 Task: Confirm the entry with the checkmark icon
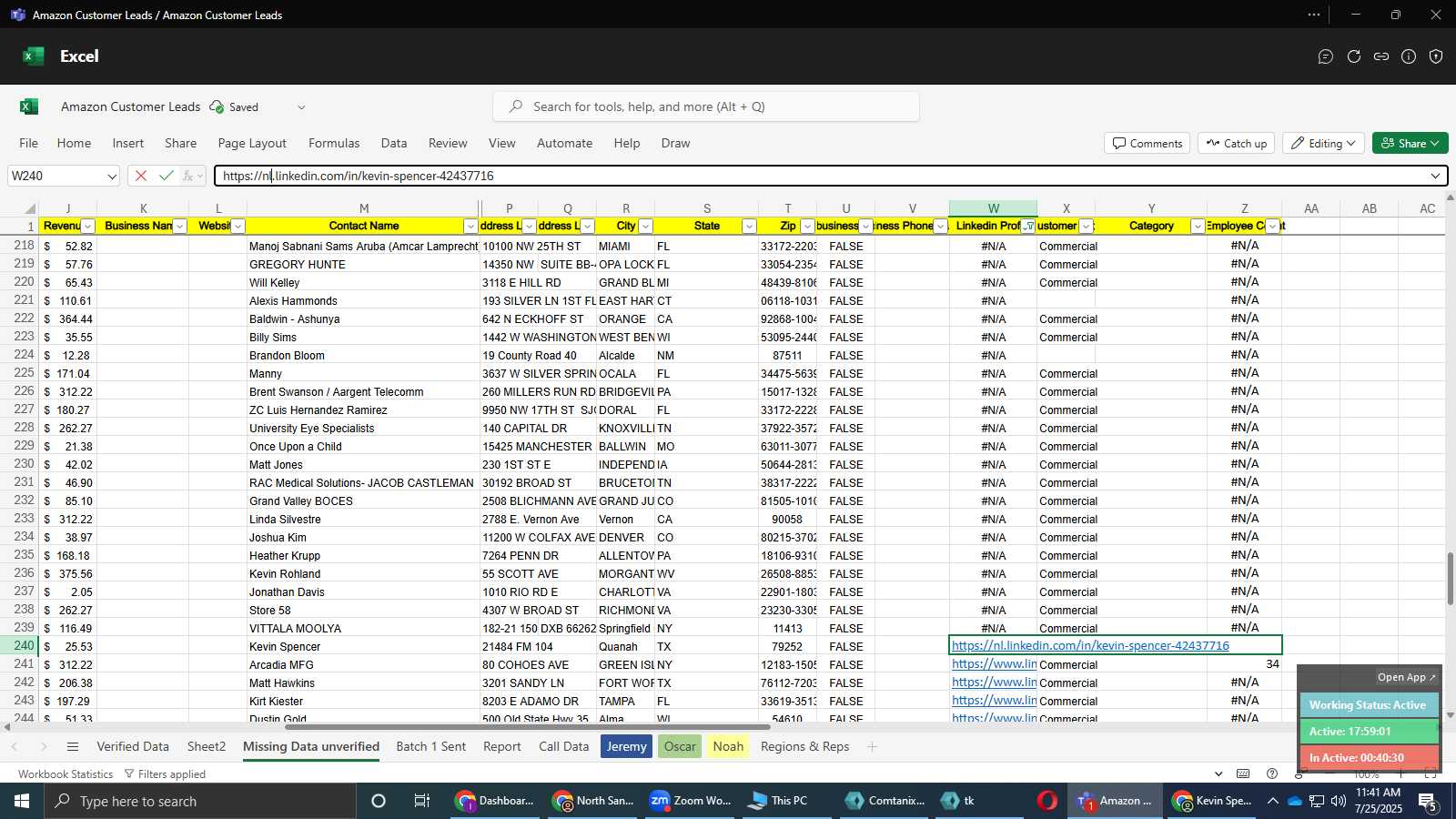coord(166,176)
